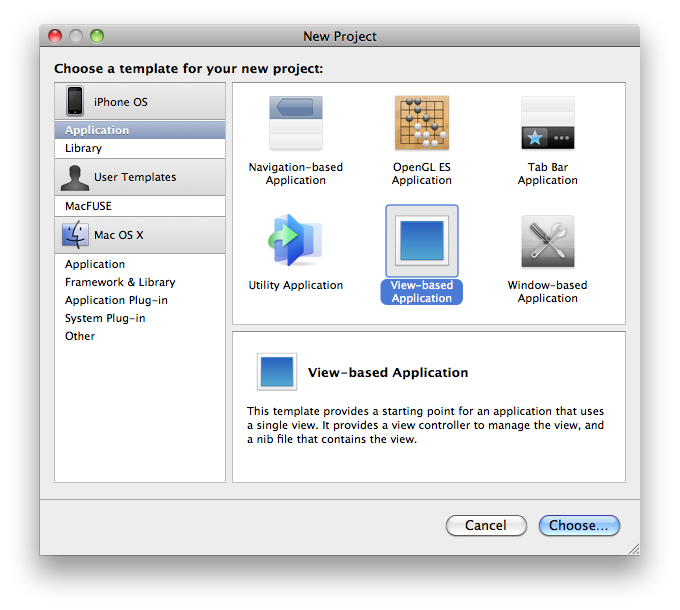
Task: Select the Tab Bar Application template icon
Action: pos(548,123)
